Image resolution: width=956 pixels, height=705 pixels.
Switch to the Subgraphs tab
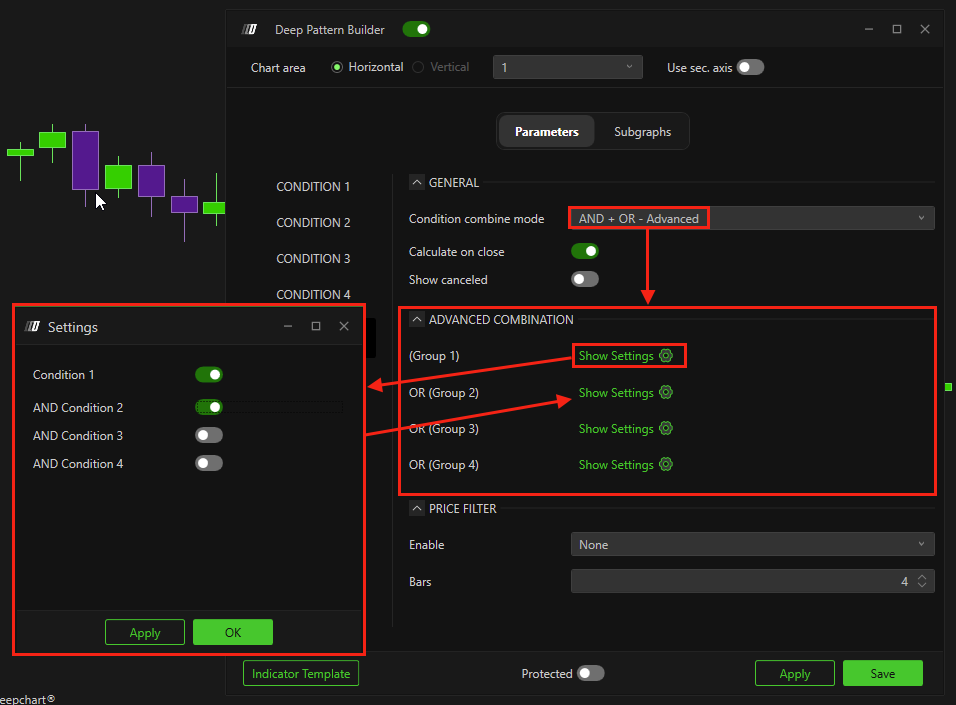click(642, 132)
